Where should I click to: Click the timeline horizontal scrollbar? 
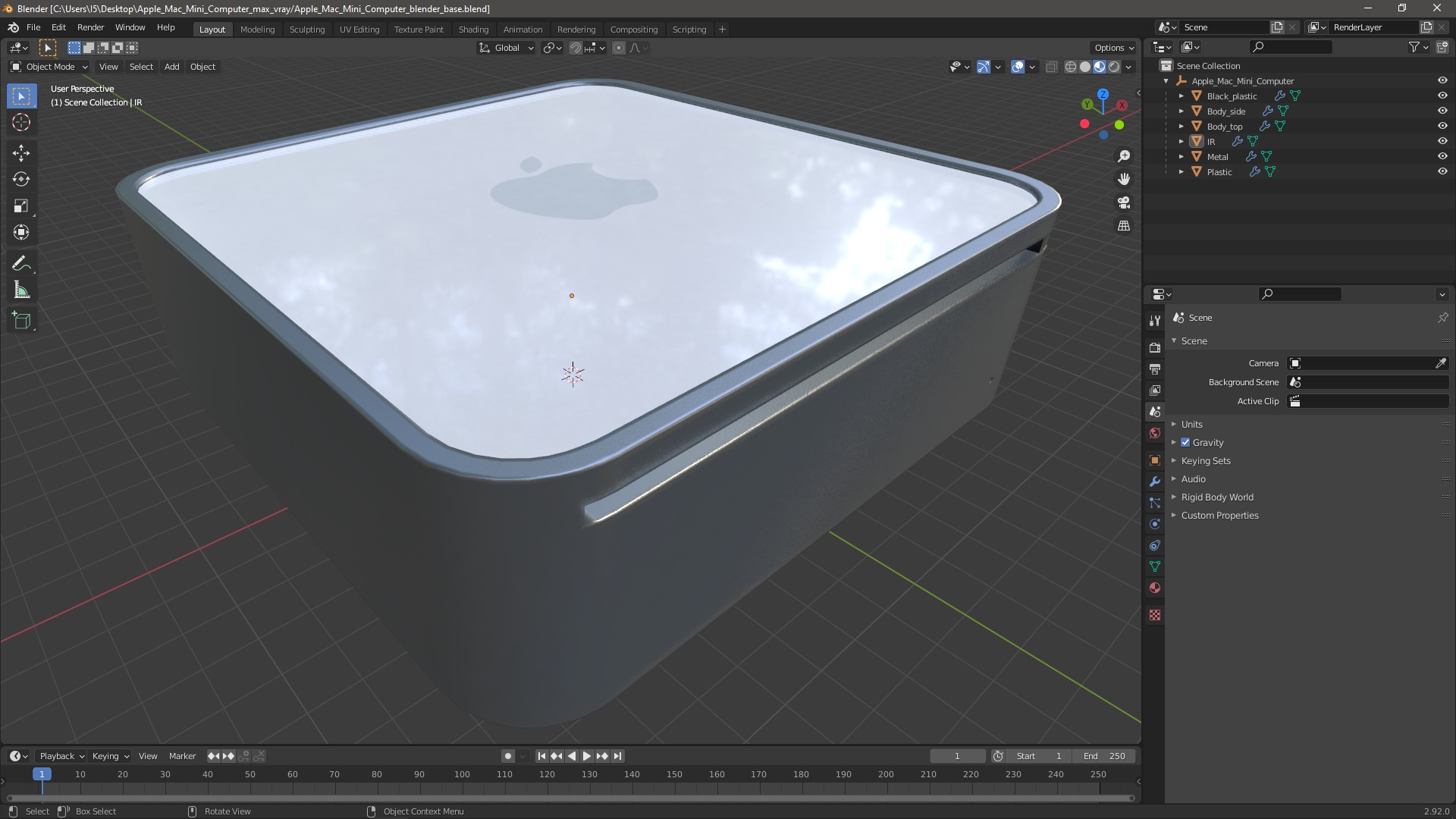point(570,798)
